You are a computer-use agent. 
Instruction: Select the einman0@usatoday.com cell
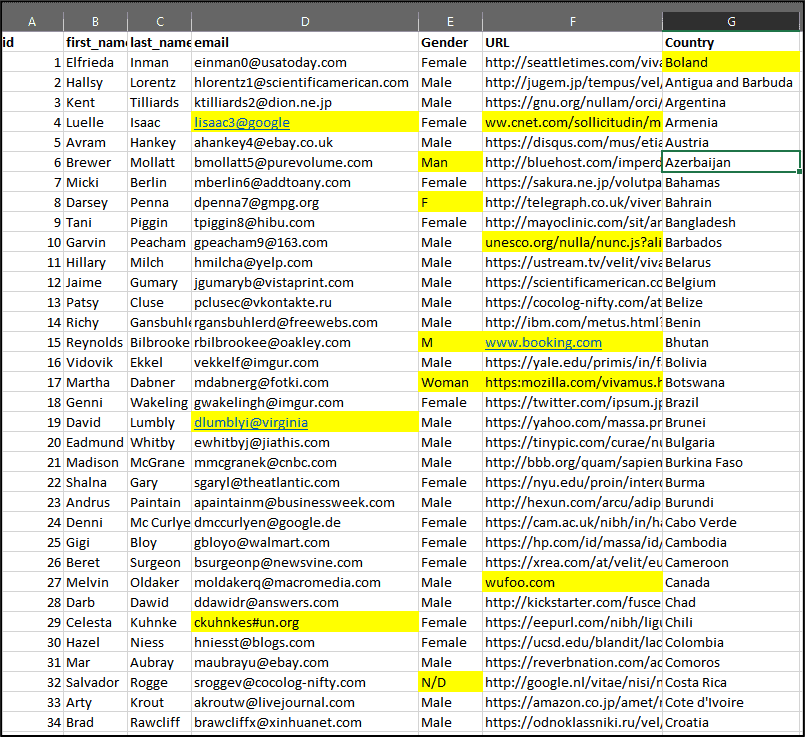tap(305, 63)
